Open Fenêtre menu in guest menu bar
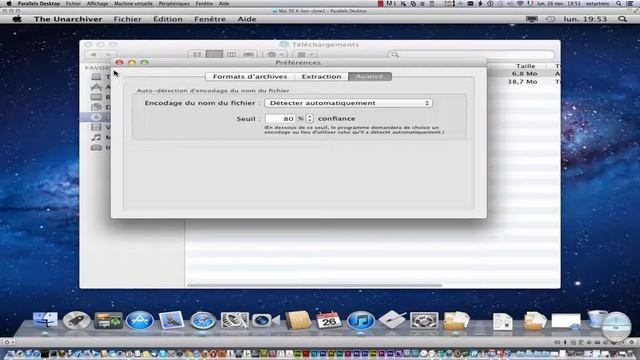 [x=210, y=19]
